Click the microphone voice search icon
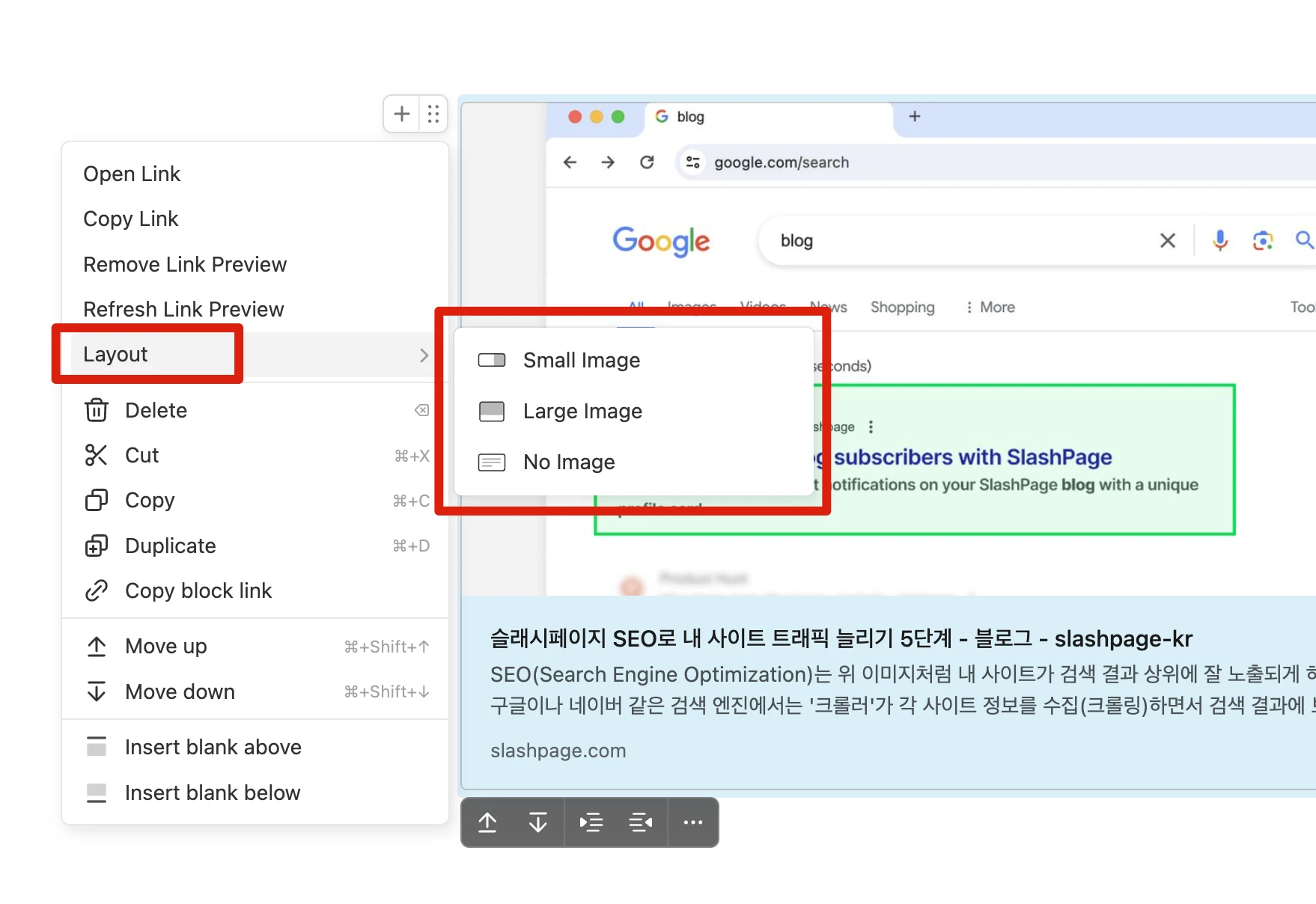The width and height of the screenshot is (1316, 904). pos(1220,240)
